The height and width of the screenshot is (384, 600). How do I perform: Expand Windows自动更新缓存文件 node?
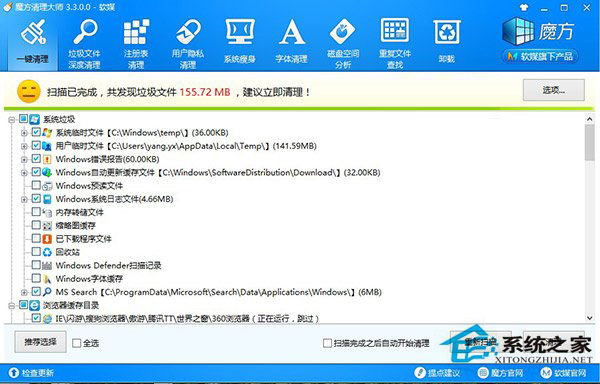tap(24, 172)
